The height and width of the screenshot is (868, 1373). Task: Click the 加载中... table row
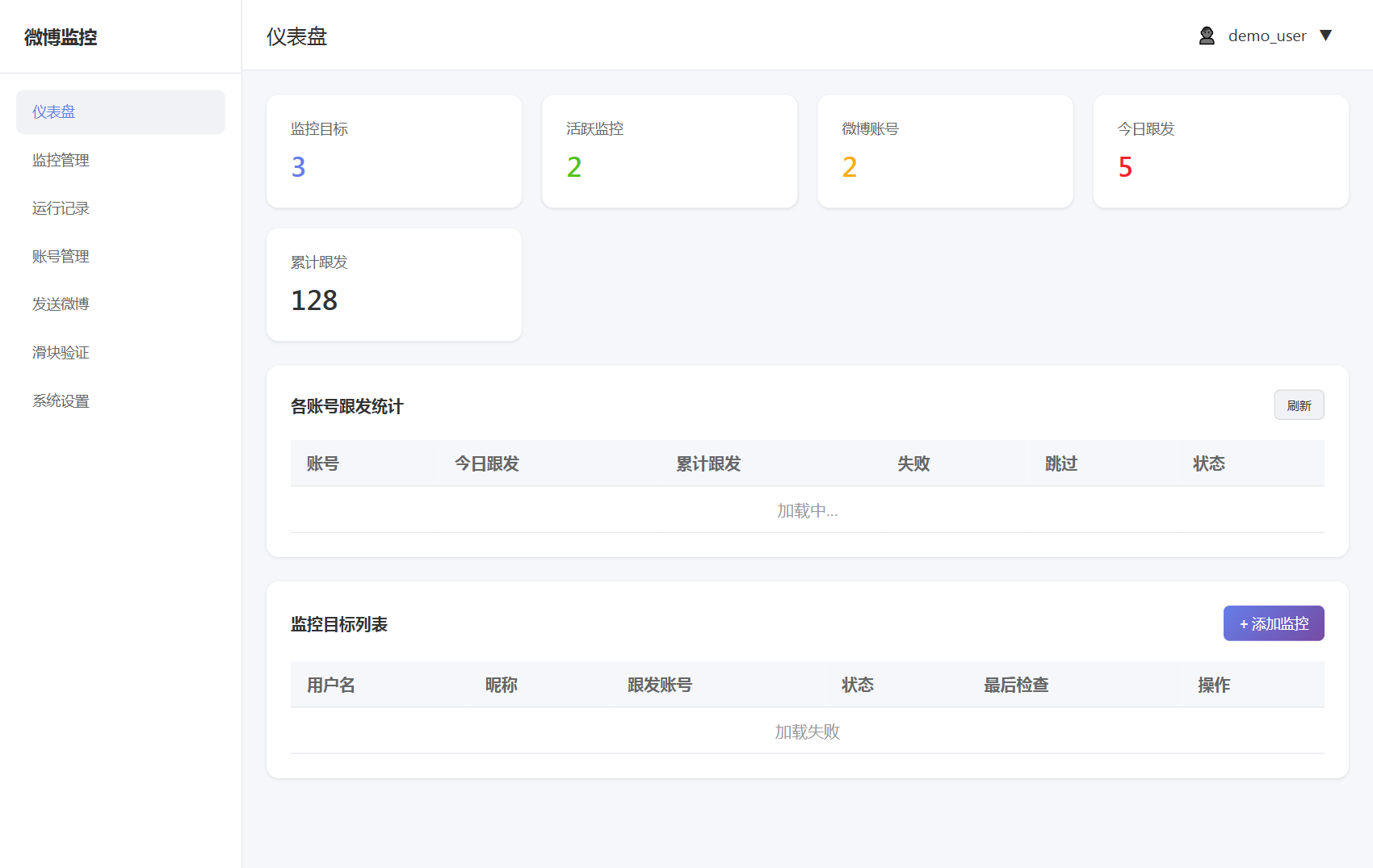[x=808, y=510]
